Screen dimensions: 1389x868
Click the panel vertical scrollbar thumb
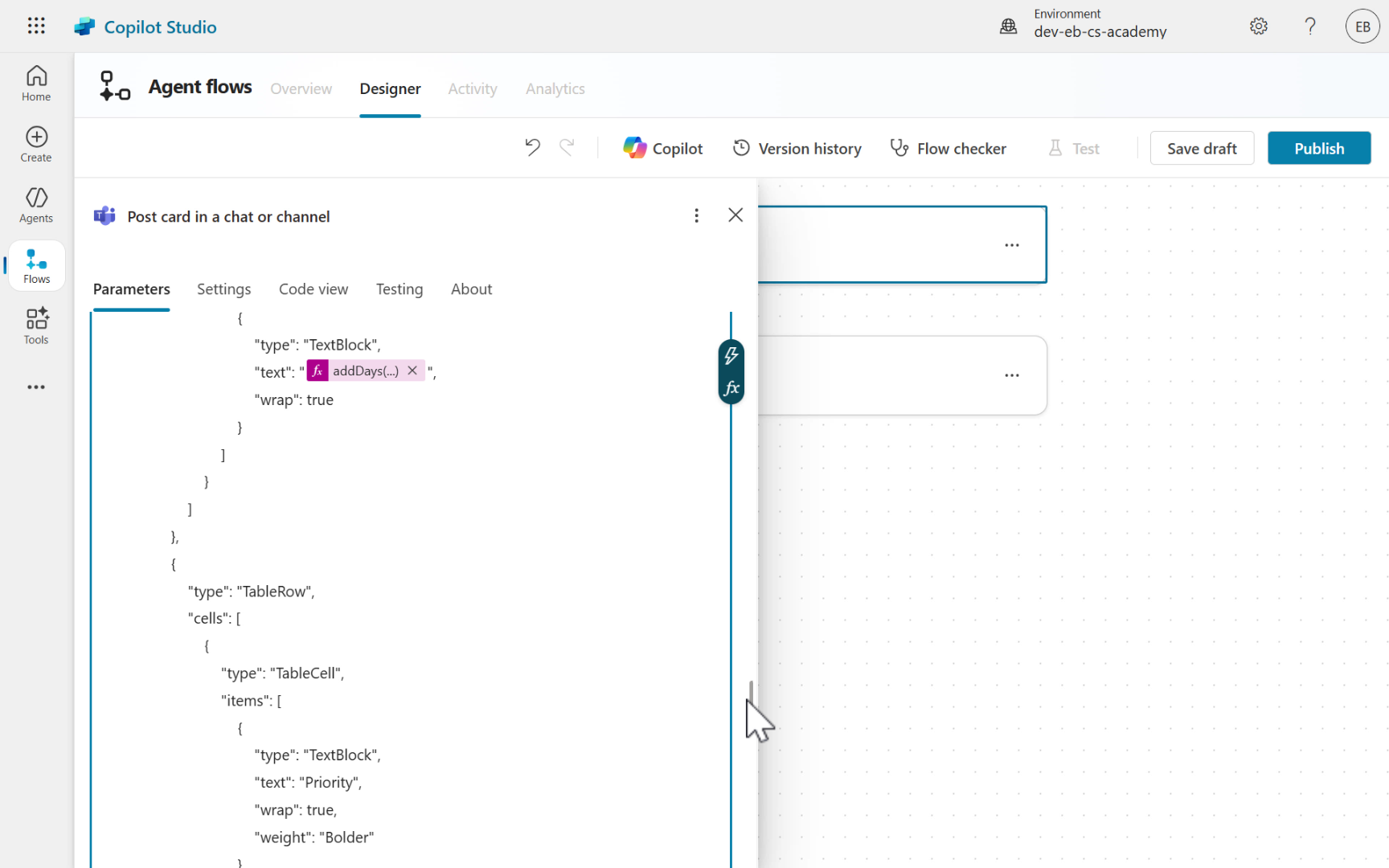tap(751, 691)
